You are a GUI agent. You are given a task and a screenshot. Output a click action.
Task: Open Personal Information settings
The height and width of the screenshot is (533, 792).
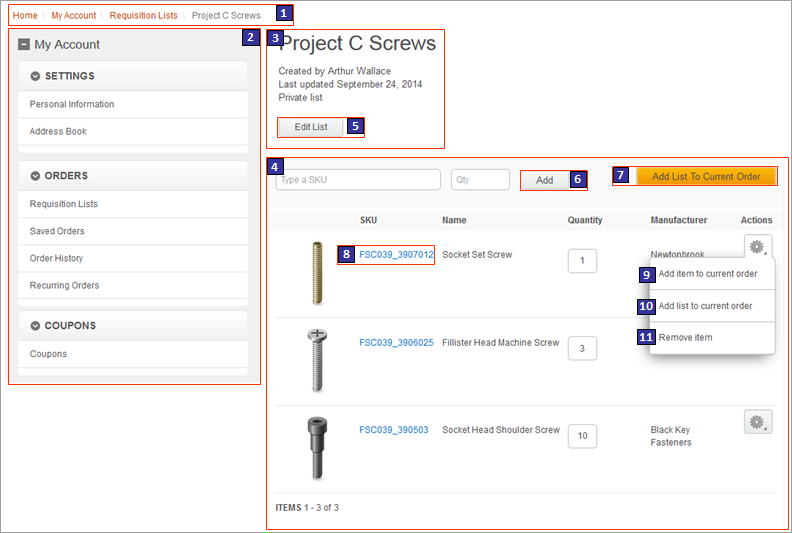(133, 104)
